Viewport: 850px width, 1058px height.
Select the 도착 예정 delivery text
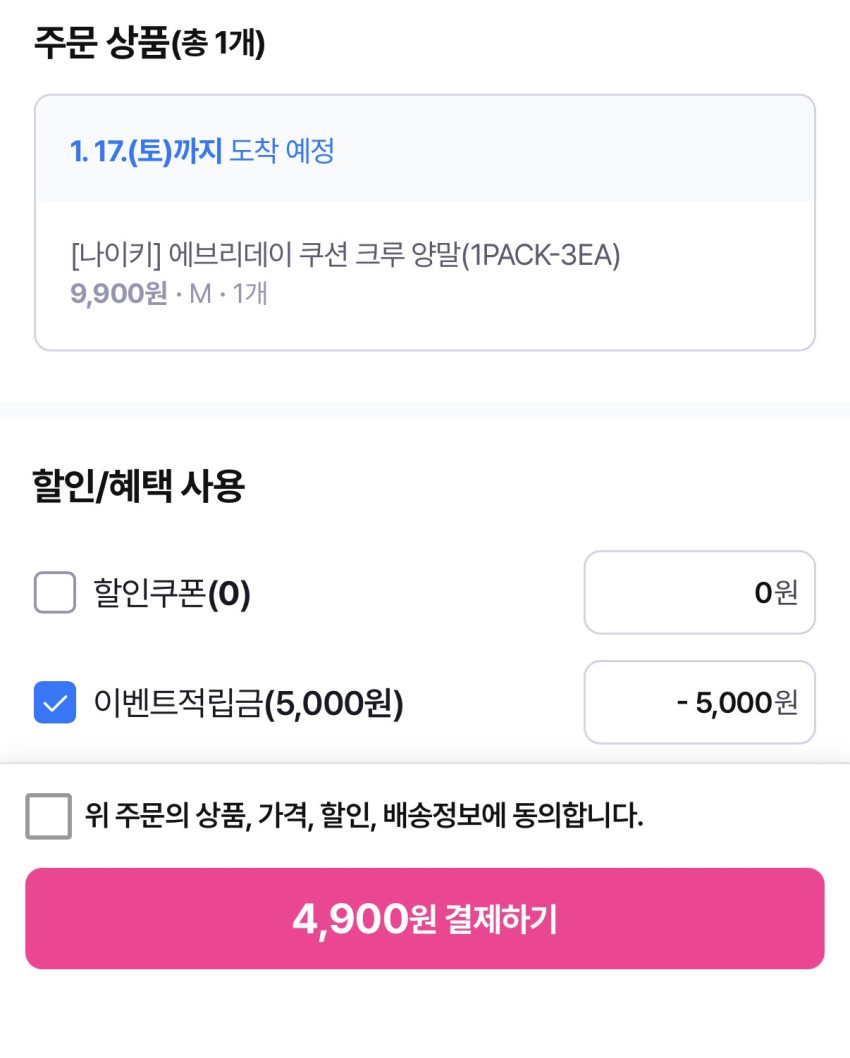282,151
